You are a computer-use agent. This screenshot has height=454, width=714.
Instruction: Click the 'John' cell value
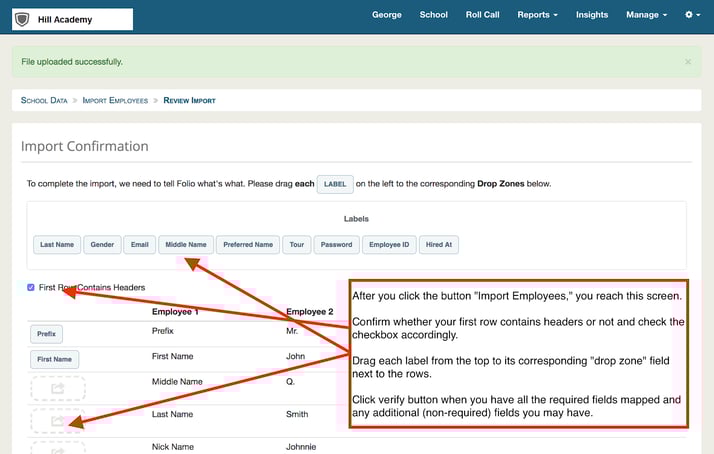(296, 356)
